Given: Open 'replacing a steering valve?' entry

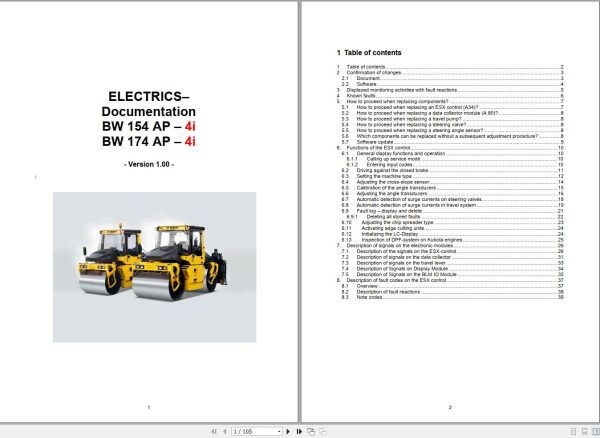Looking at the screenshot, I should [x=452, y=125].
